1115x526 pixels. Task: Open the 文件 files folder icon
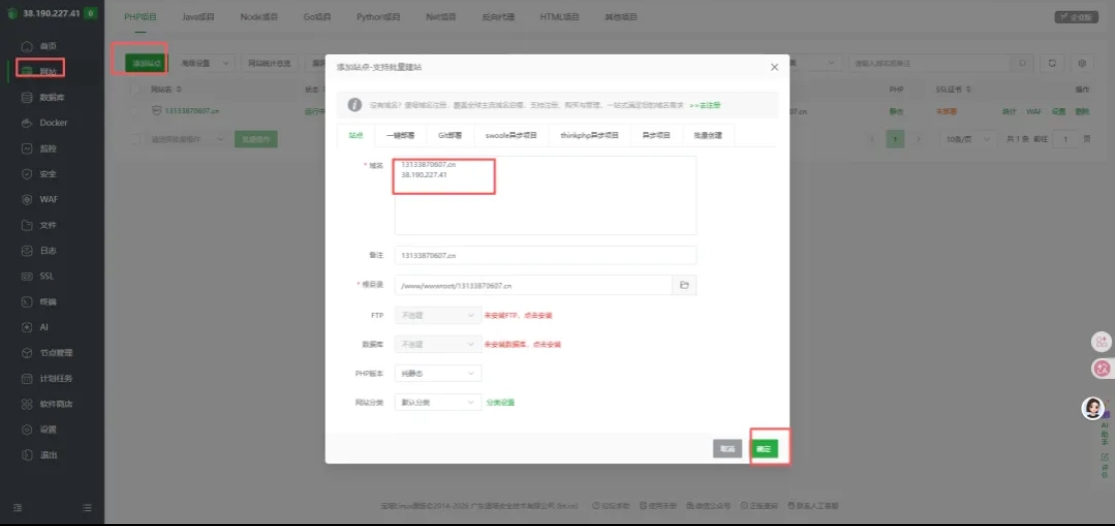coord(27,225)
